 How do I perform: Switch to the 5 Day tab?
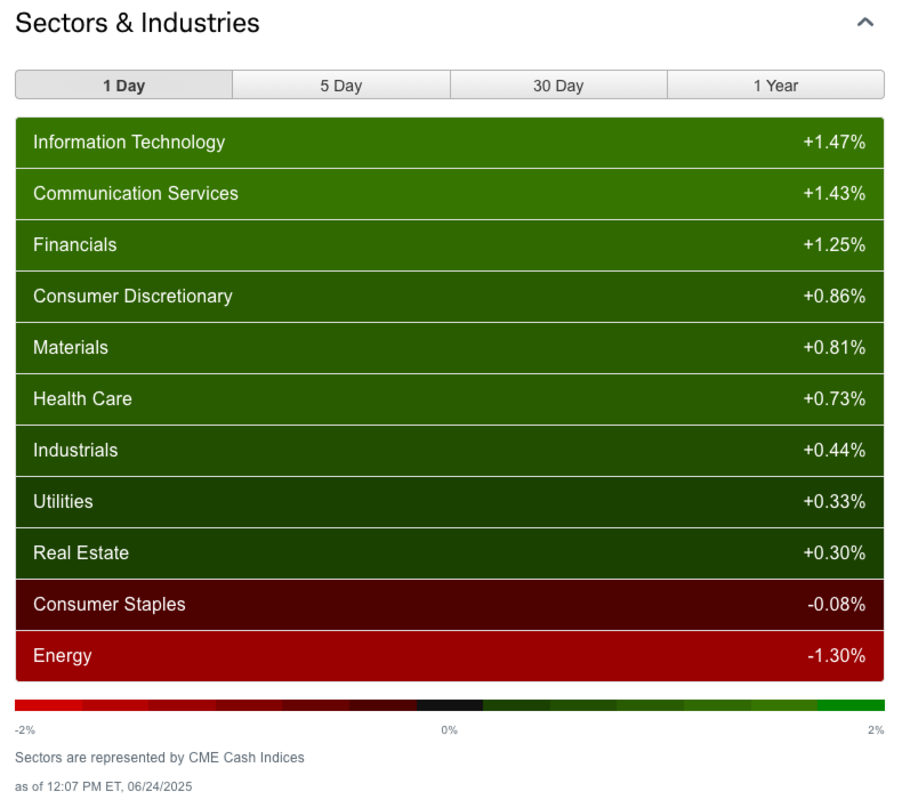(341, 85)
